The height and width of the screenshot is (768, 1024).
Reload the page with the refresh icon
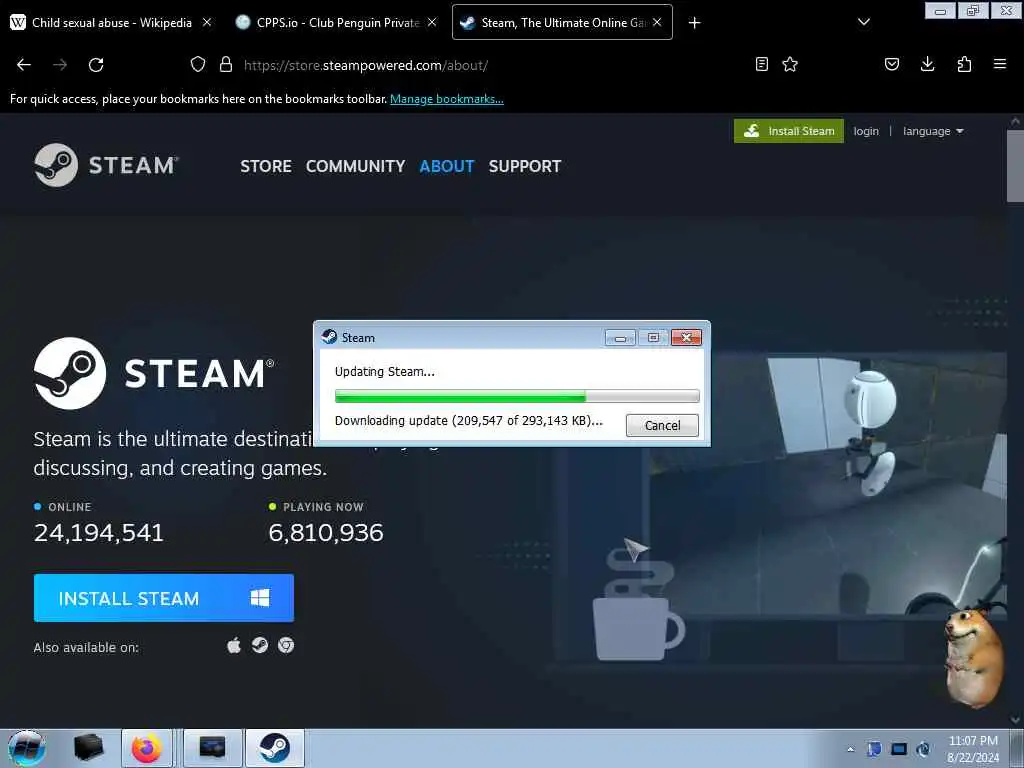[96, 65]
